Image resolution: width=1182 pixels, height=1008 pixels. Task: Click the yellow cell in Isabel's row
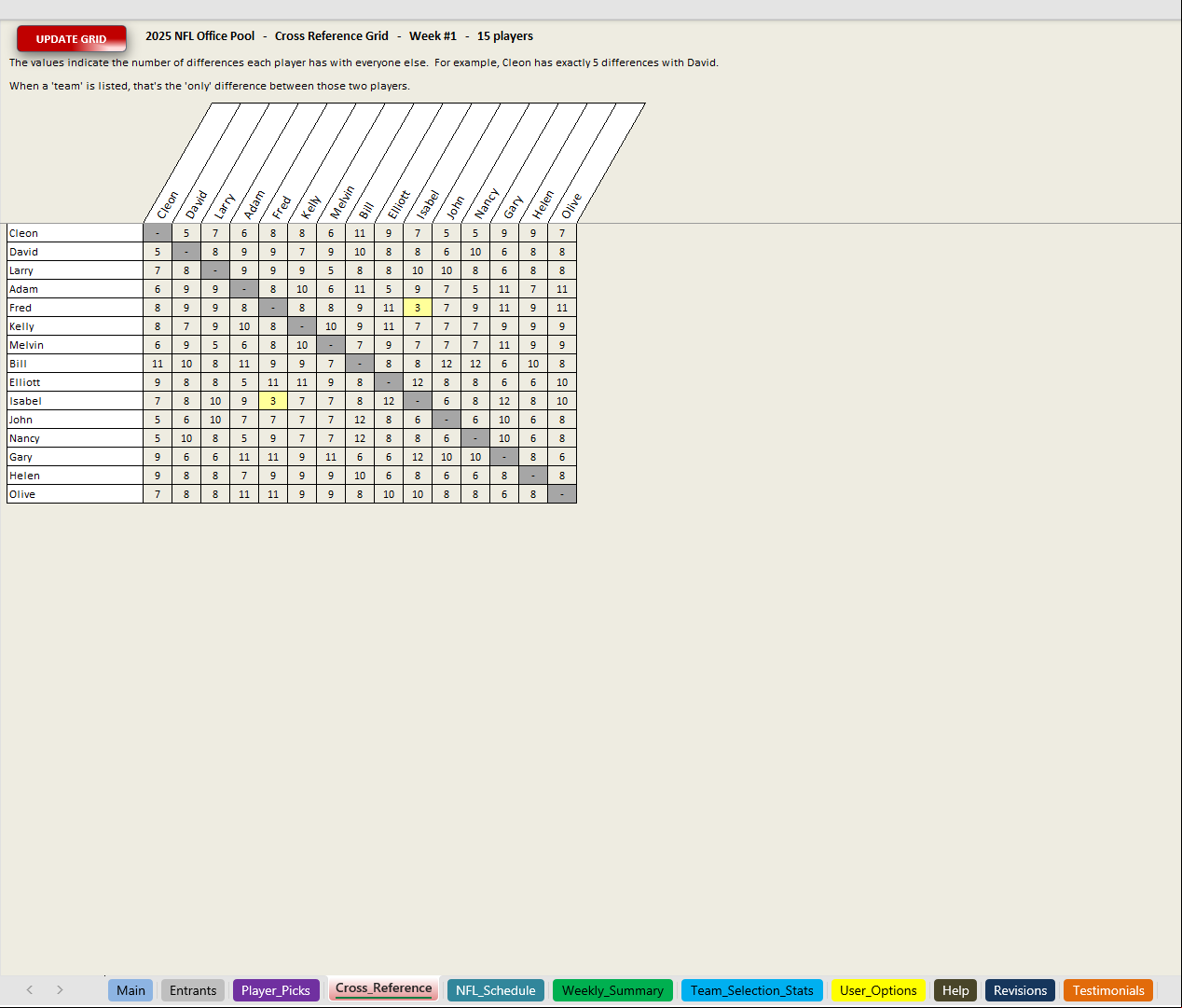pos(273,401)
